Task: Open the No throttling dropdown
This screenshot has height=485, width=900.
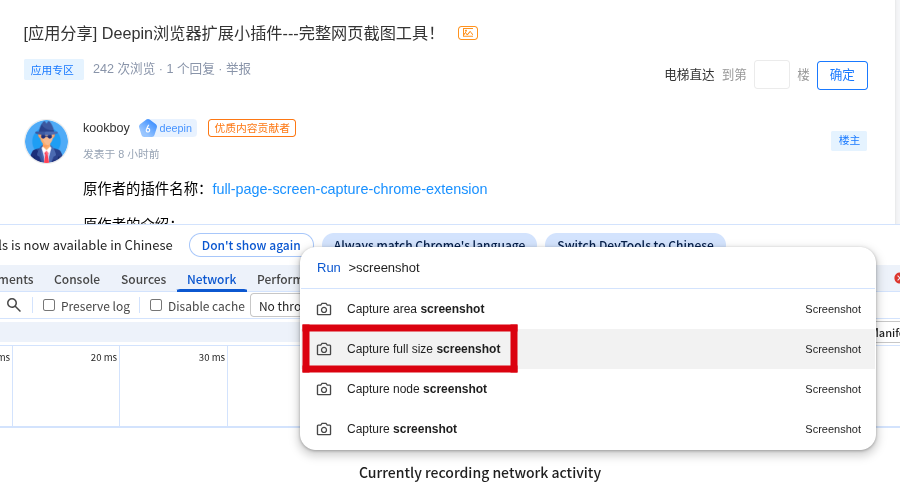Action: click(x=277, y=306)
